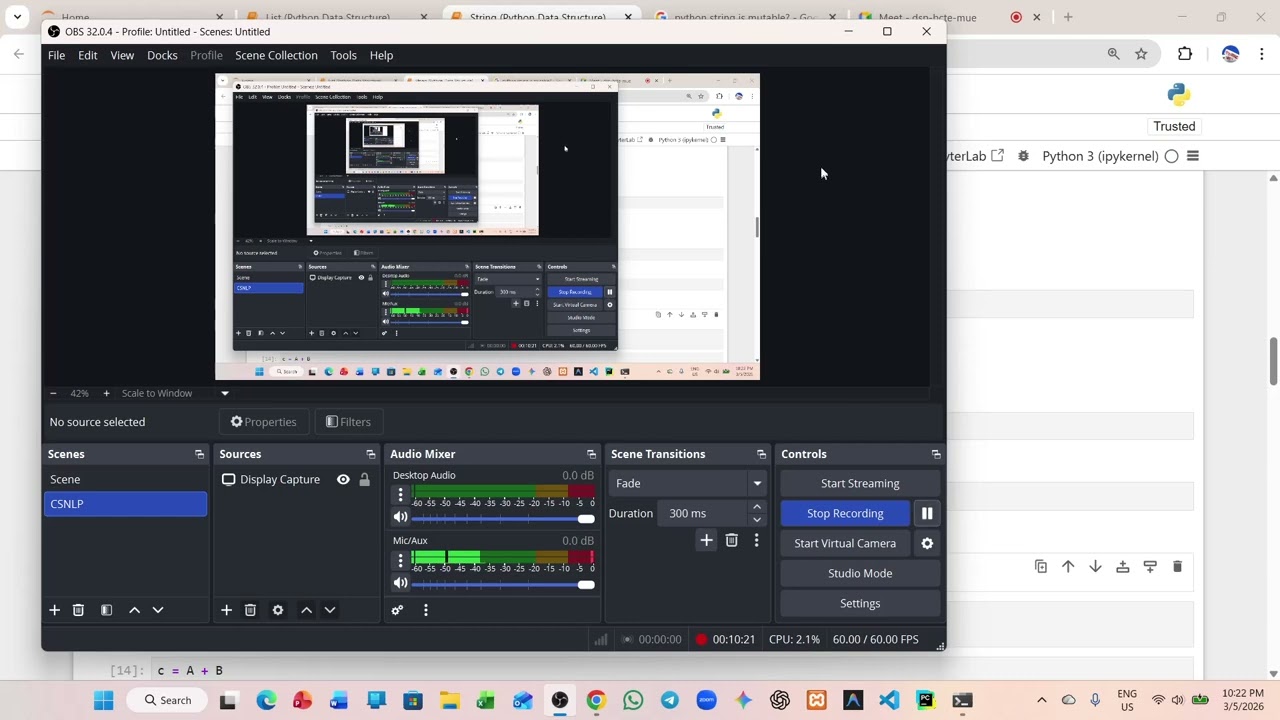Select Display Capture source row
This screenshot has height=720, width=1280.
pyautogui.click(x=297, y=480)
